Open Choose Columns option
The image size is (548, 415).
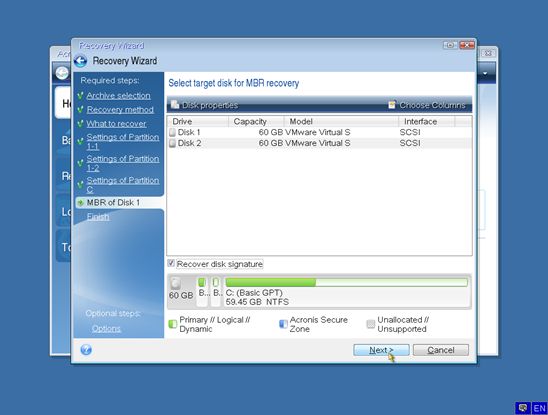pyautogui.click(x=427, y=105)
